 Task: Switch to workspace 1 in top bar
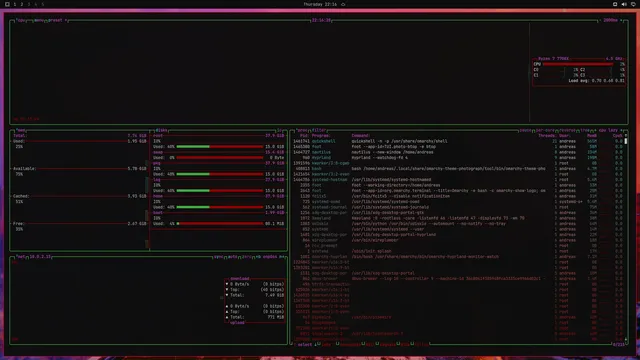click(15, 4)
